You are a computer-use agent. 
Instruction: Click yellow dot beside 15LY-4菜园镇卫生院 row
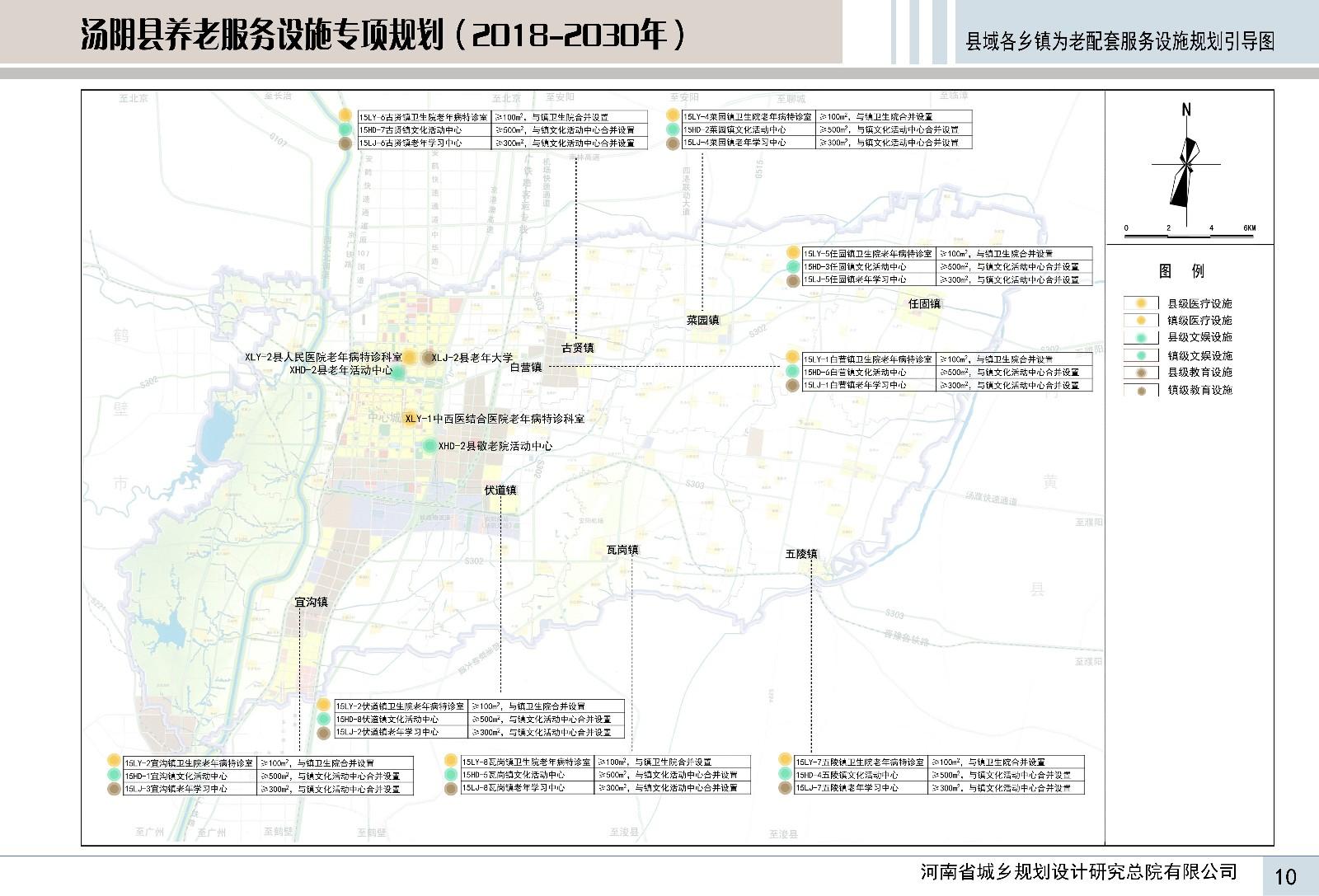pos(673,116)
